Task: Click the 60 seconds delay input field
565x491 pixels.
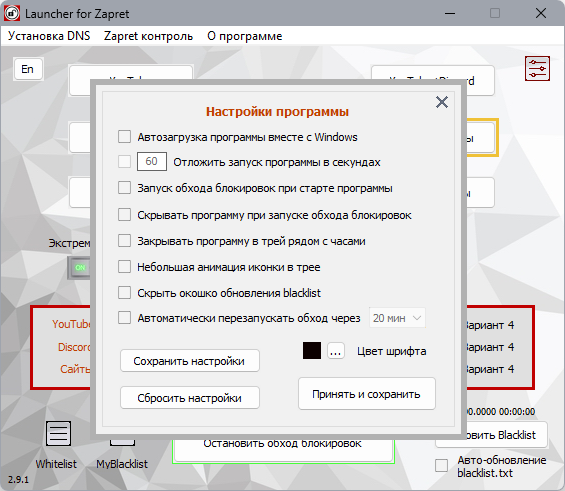Action: pos(151,161)
